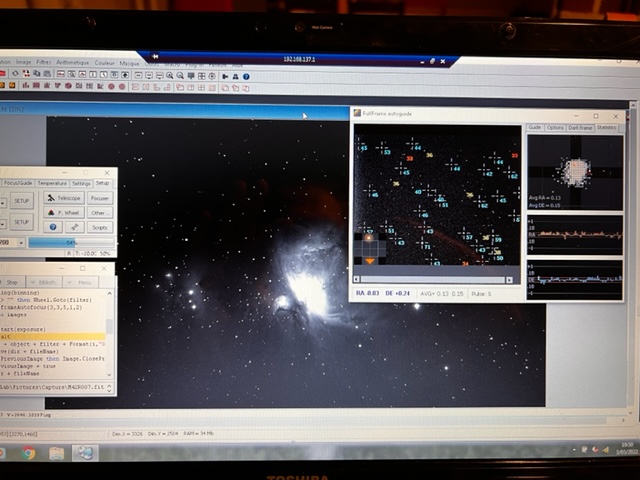Open the Masque menu
The width and height of the screenshot is (640, 480).
pos(129,63)
